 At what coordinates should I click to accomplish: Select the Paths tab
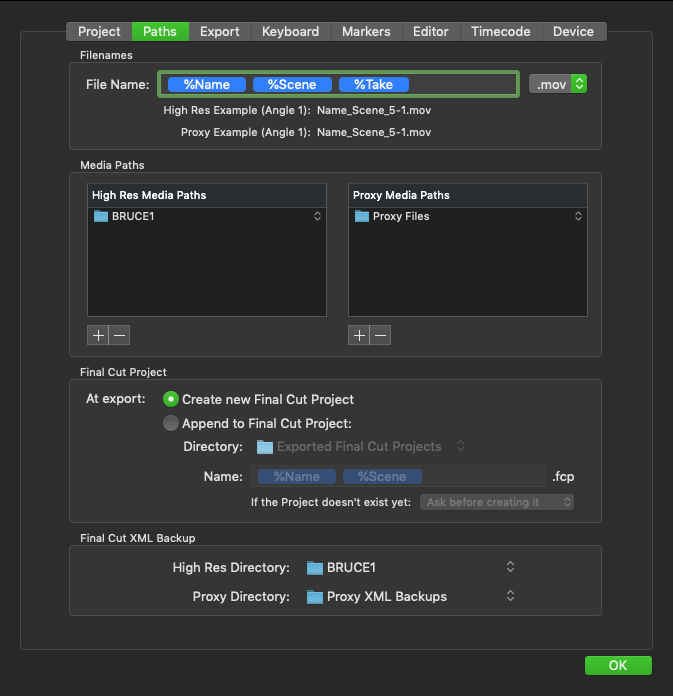pyautogui.click(x=160, y=32)
